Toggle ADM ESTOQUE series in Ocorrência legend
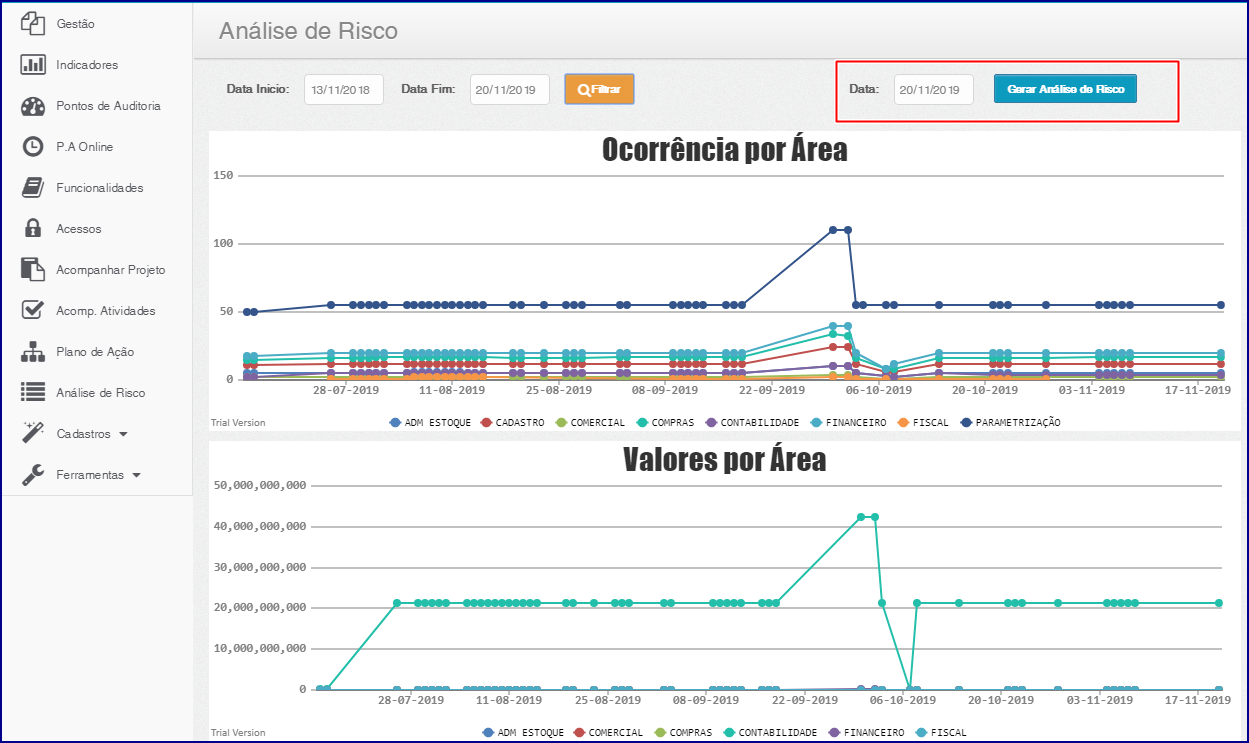Viewport: 1249px width, 743px height. (430, 423)
